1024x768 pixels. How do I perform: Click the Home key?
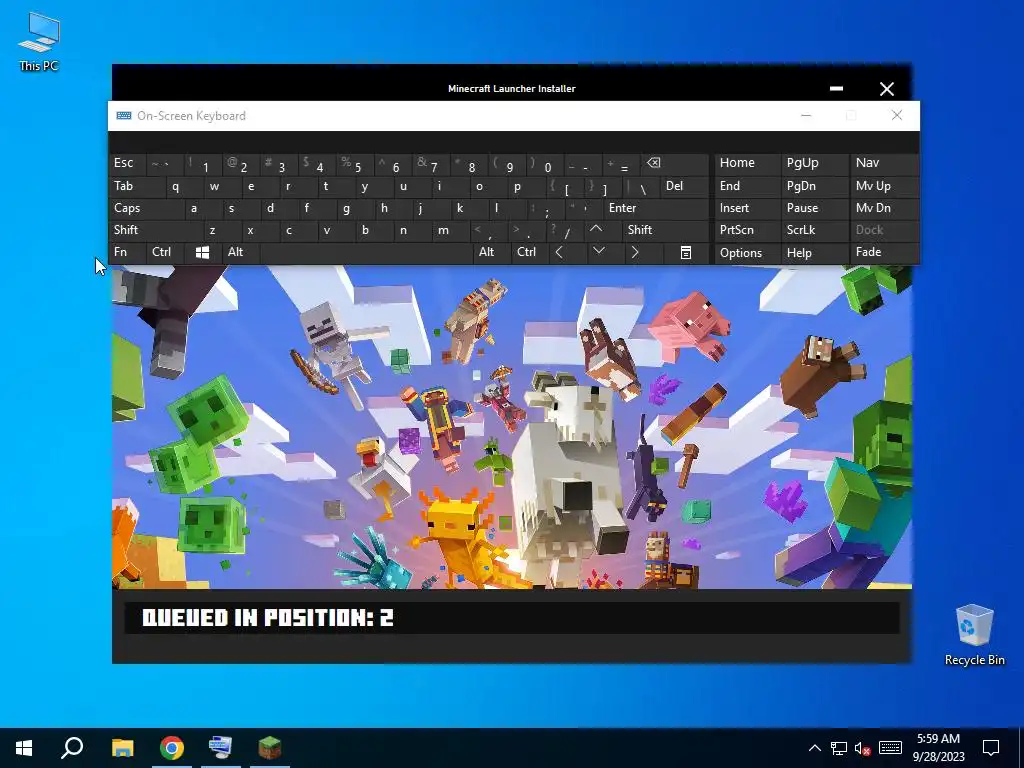747,163
